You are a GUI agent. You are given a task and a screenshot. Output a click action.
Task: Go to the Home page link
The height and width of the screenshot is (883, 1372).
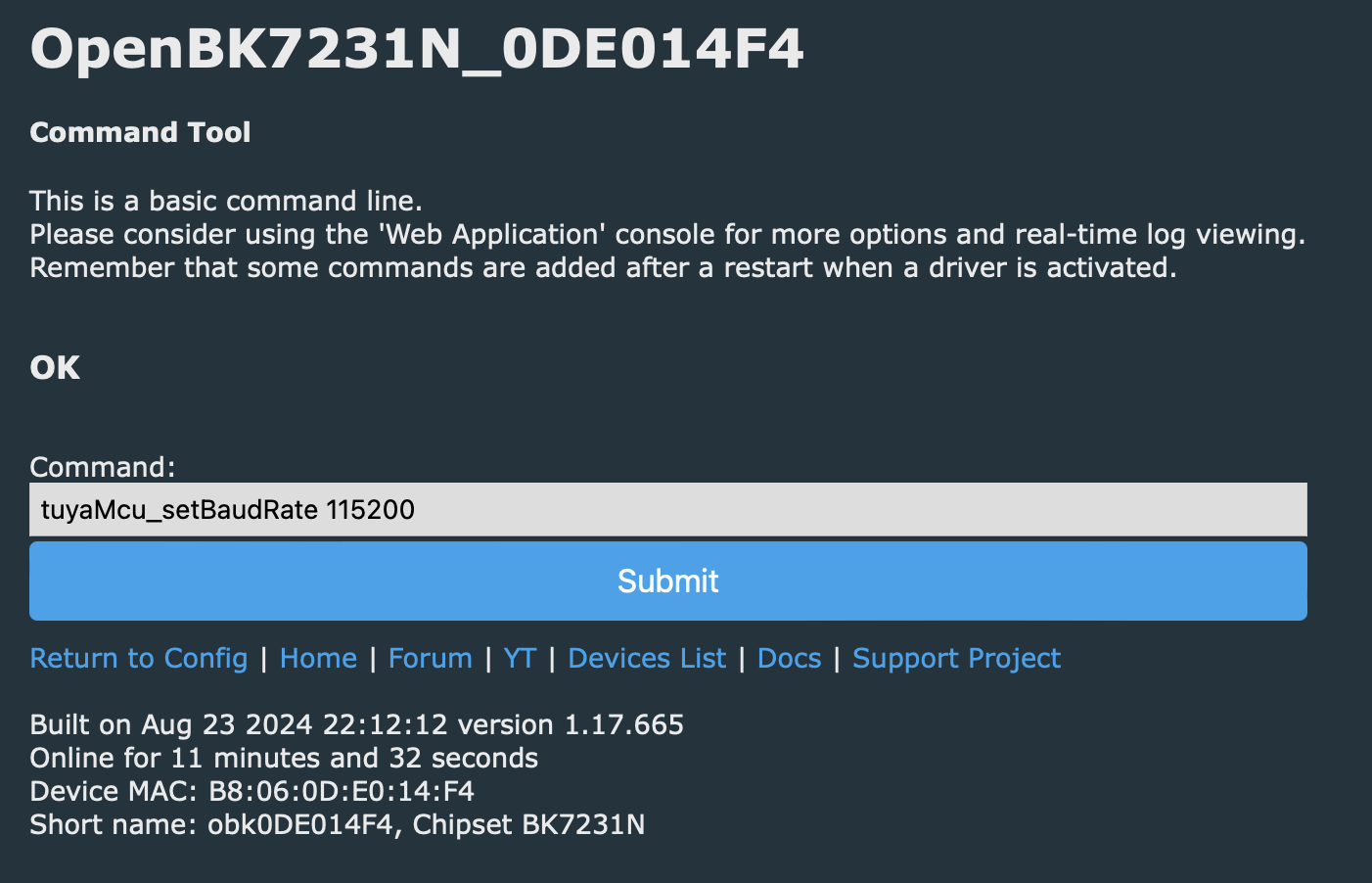coord(318,658)
